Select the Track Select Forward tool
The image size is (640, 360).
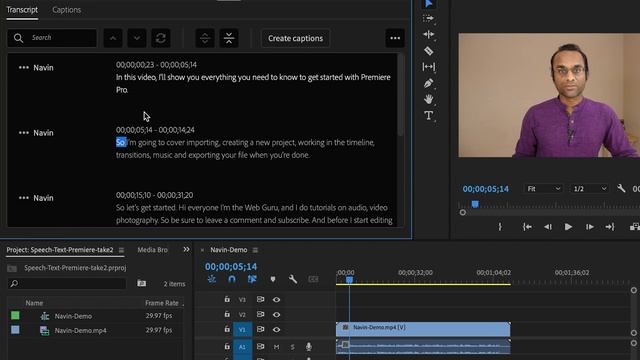pyautogui.click(x=428, y=18)
